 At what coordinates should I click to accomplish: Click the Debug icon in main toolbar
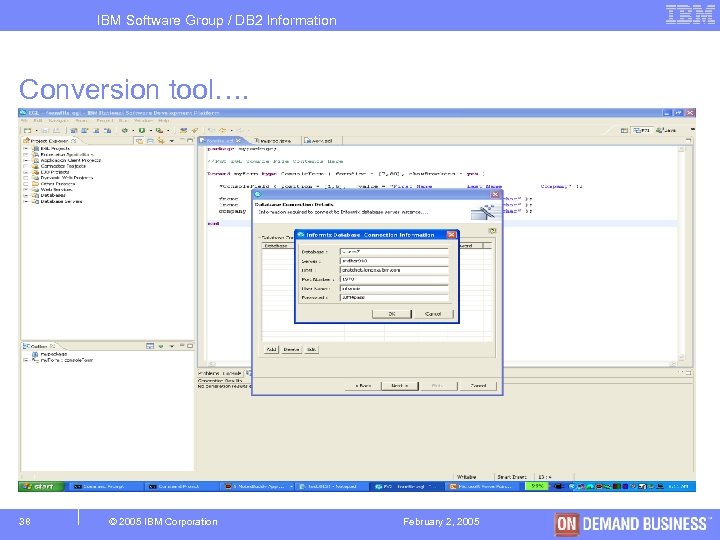(x=124, y=131)
